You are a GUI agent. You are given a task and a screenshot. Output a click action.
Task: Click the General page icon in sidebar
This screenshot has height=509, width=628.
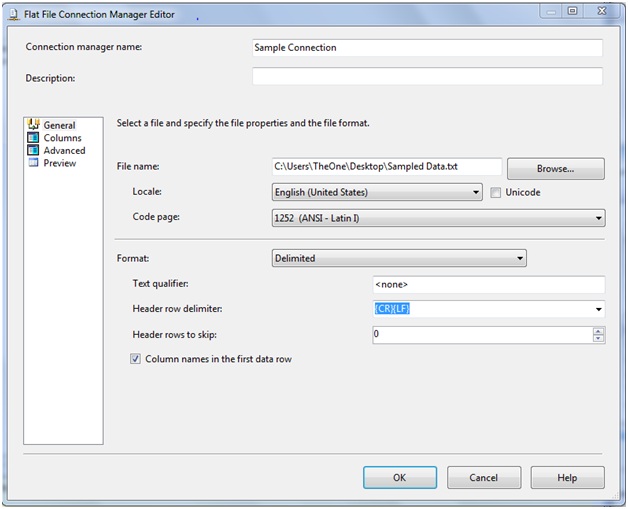coord(33,126)
